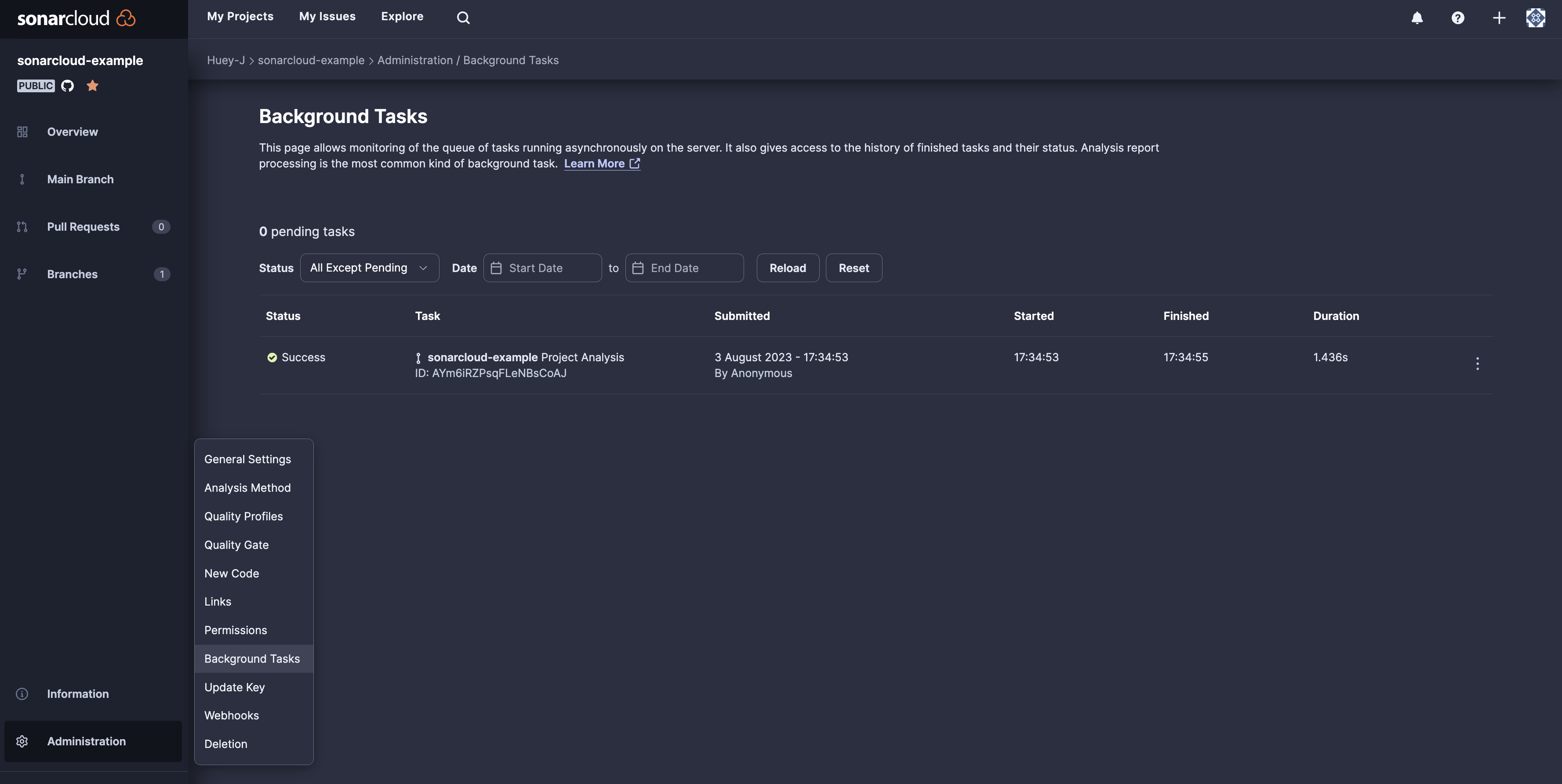Click the GitHub icon next to PUBLIC badge

pyautogui.click(x=67, y=86)
